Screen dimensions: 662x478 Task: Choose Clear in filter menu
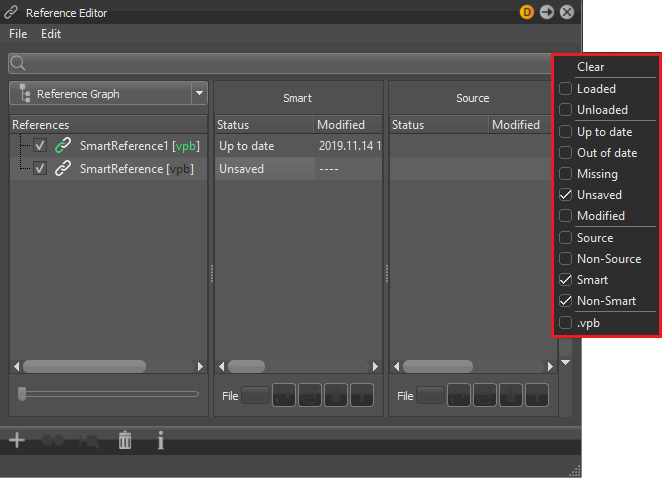(x=590, y=67)
